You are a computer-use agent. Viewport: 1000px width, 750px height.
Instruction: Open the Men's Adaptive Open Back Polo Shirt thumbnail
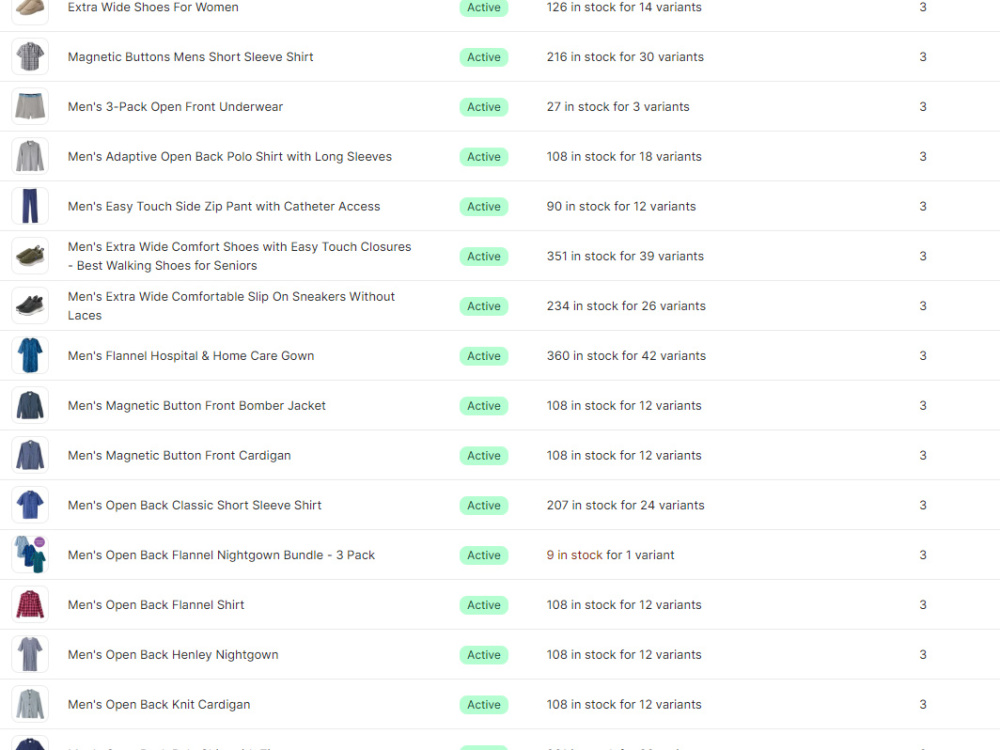[30, 156]
